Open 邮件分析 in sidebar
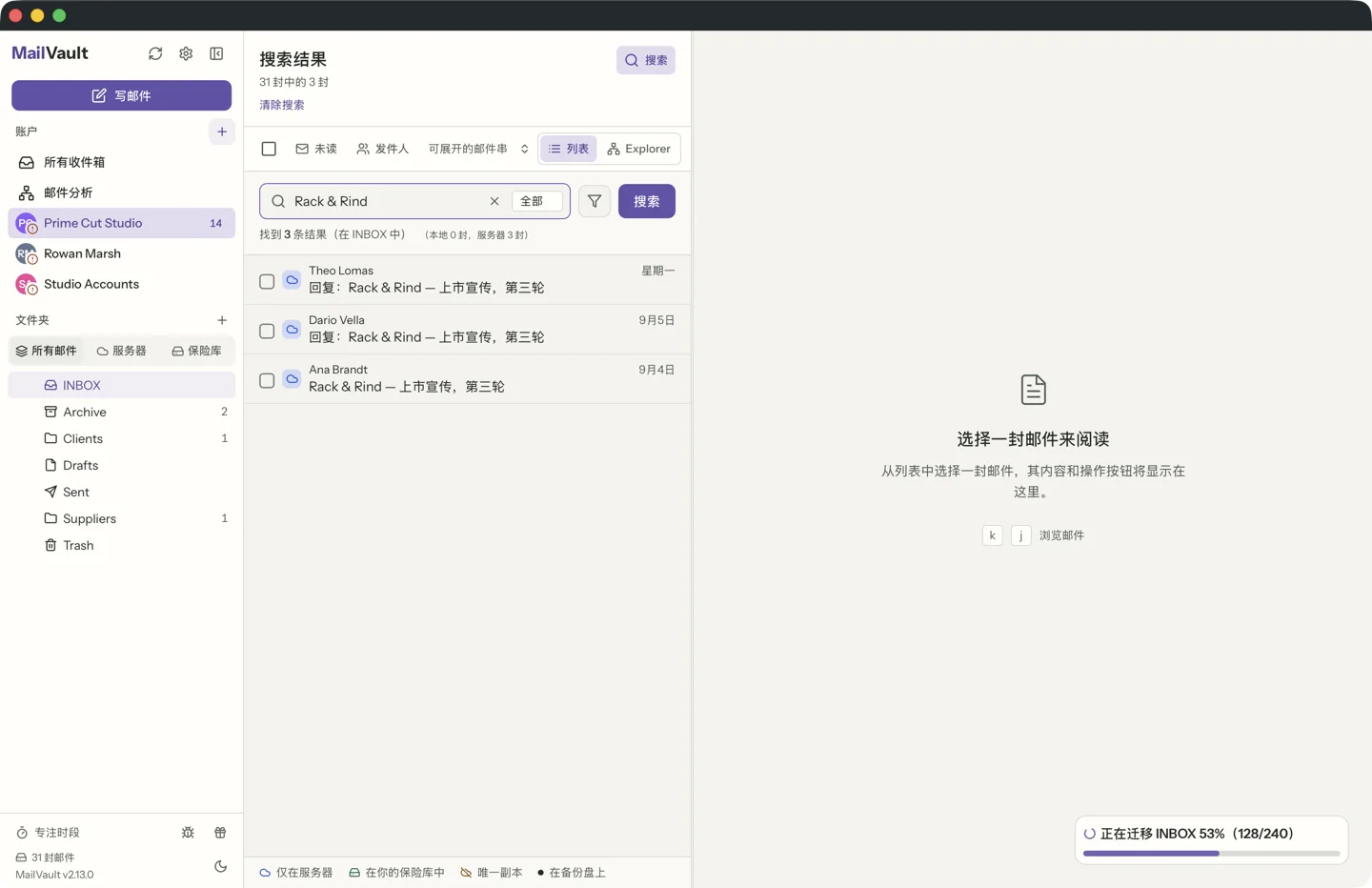Viewport: 1372px width, 888px height. 121,192
